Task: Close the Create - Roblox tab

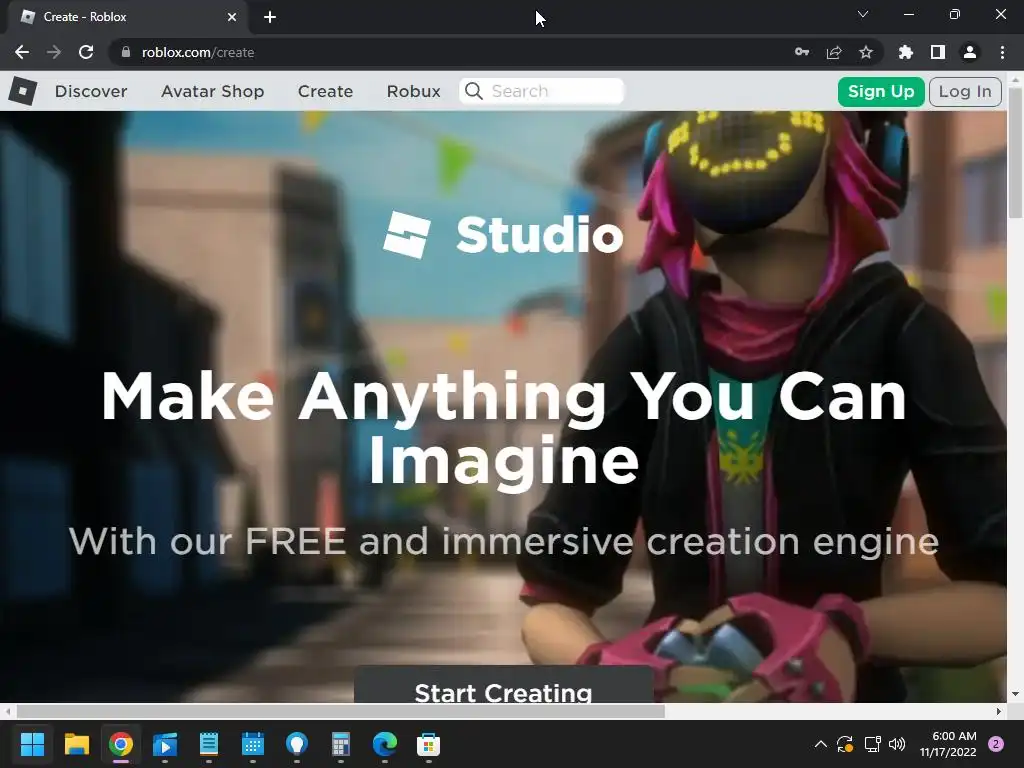Action: click(232, 17)
